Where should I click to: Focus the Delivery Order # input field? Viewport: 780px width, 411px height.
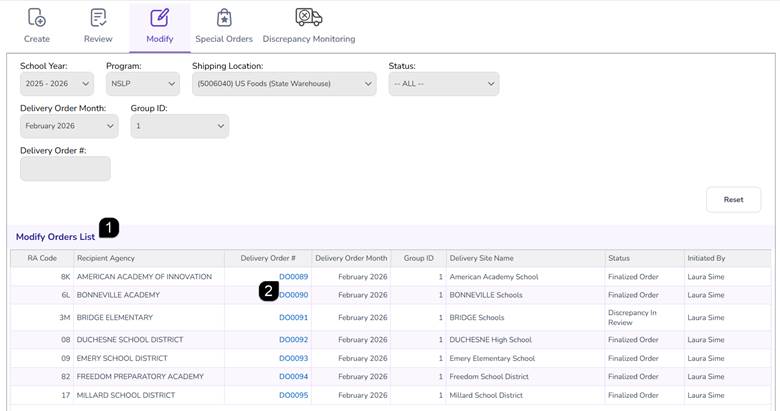click(x=65, y=169)
